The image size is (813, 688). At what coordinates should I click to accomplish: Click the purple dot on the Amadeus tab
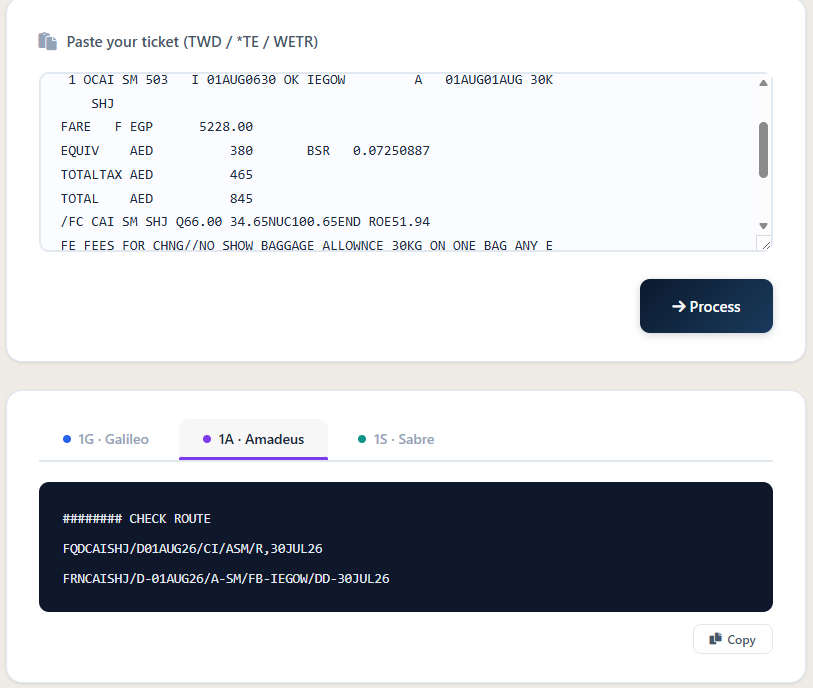coord(207,439)
